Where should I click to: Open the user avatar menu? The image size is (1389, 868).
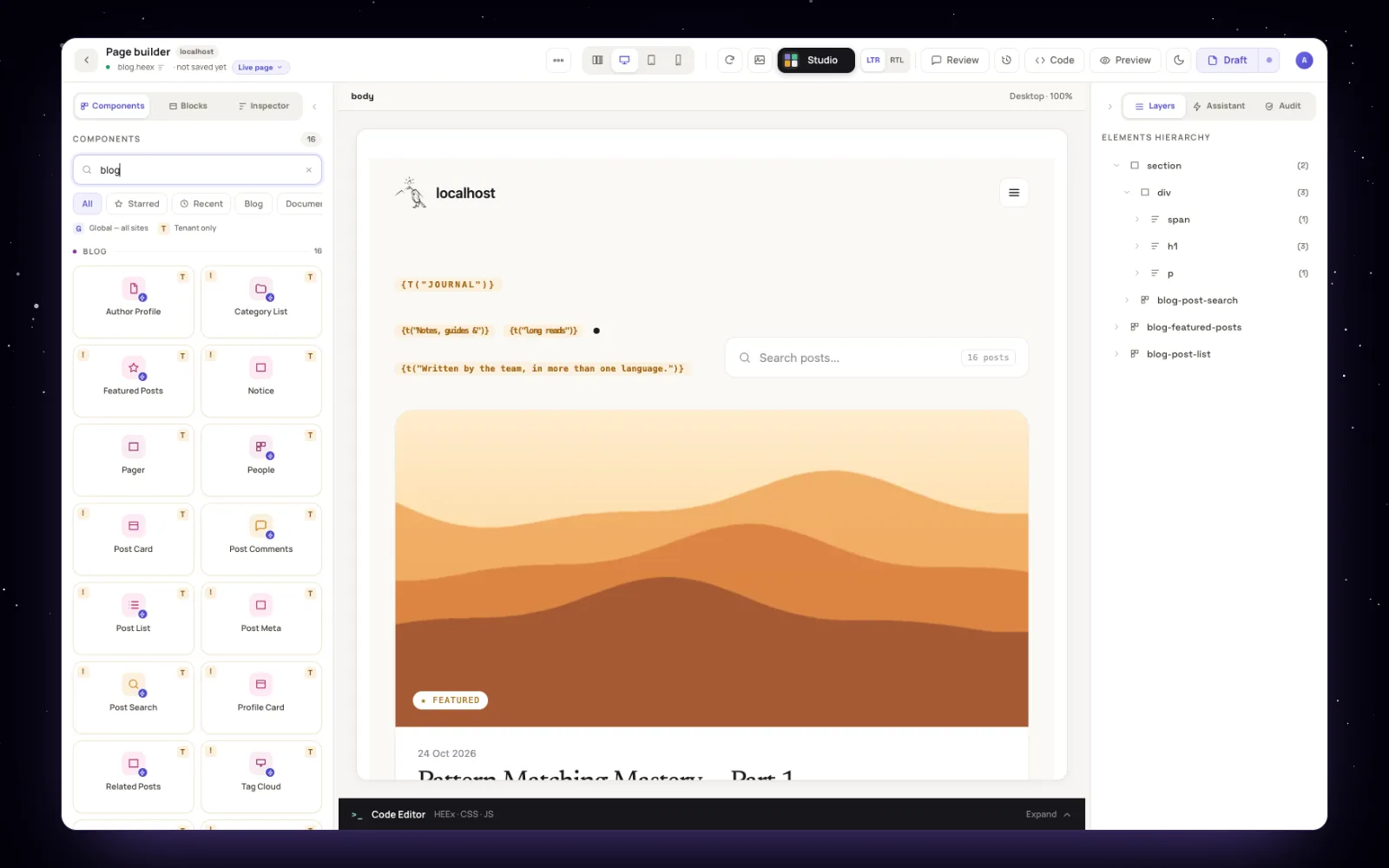click(1304, 60)
